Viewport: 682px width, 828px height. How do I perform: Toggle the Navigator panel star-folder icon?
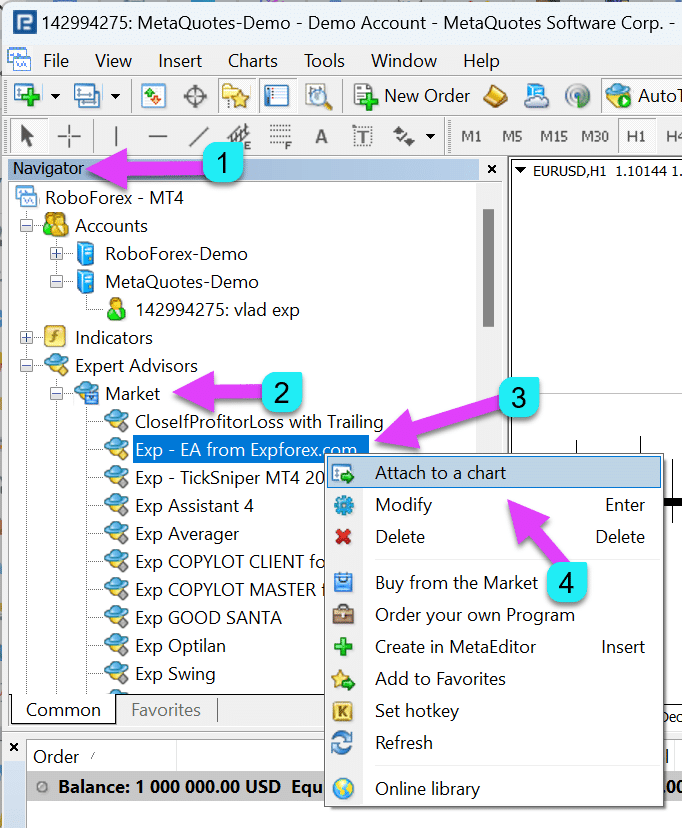tap(235, 96)
